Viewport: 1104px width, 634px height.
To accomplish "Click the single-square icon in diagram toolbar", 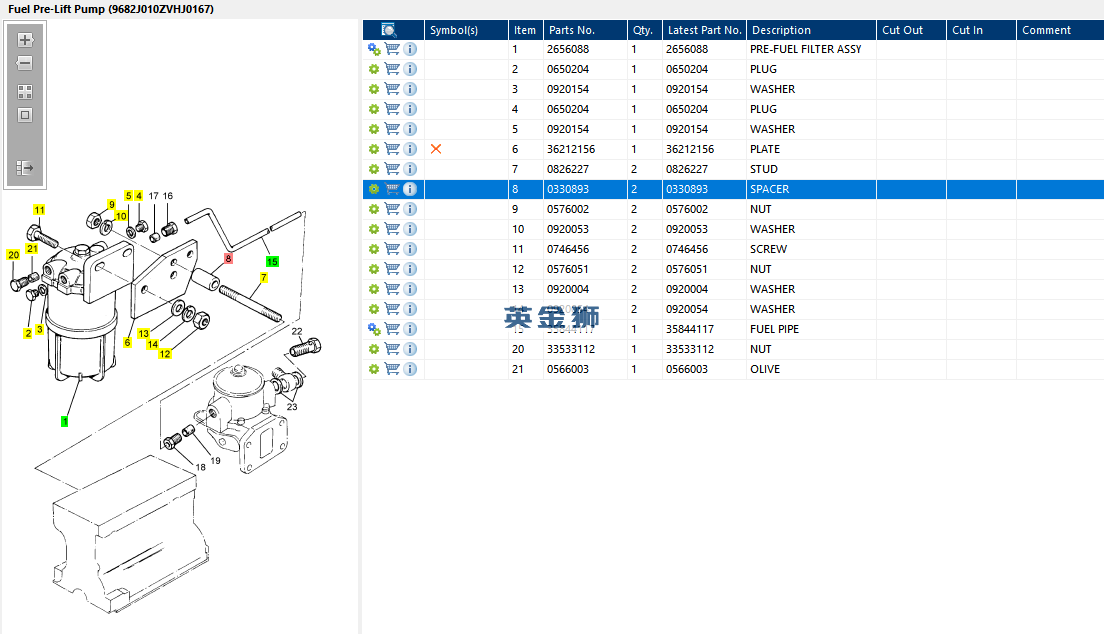I will click(25, 115).
